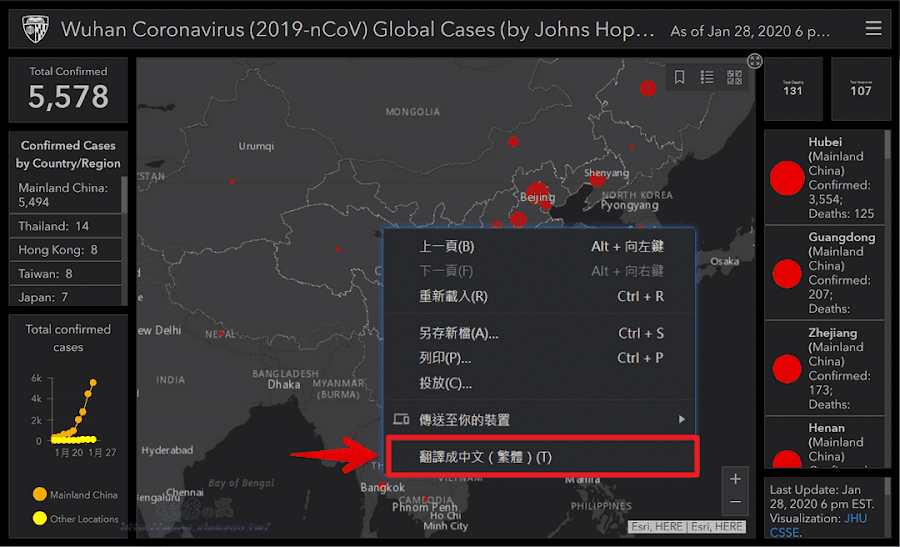Click the northeastern China large case marker
The height and width of the screenshot is (547, 900).
pyautogui.click(x=648, y=88)
